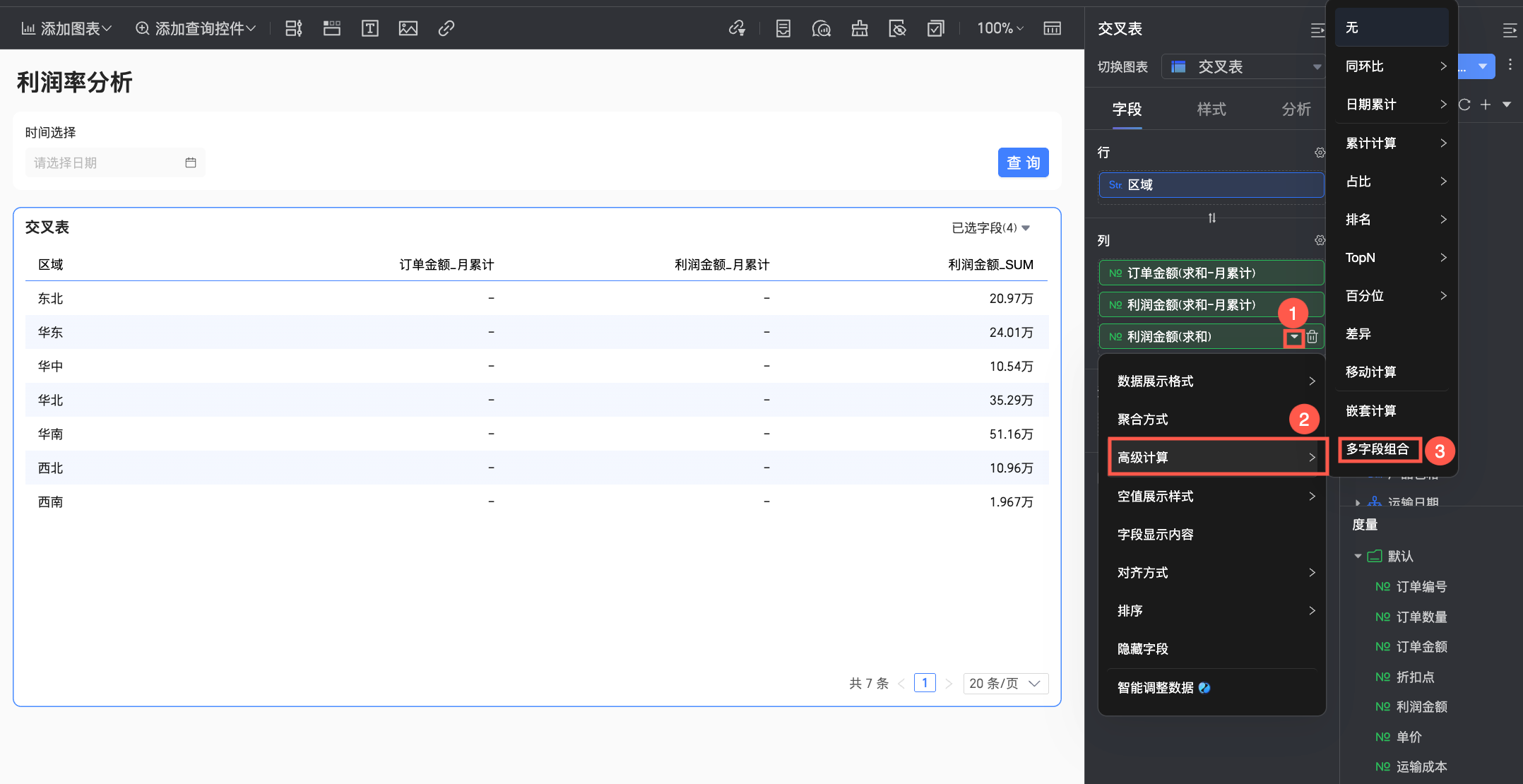Click the speech-bubble comment icon in toolbar
Screen dimensions: 1523x784
coord(821,28)
